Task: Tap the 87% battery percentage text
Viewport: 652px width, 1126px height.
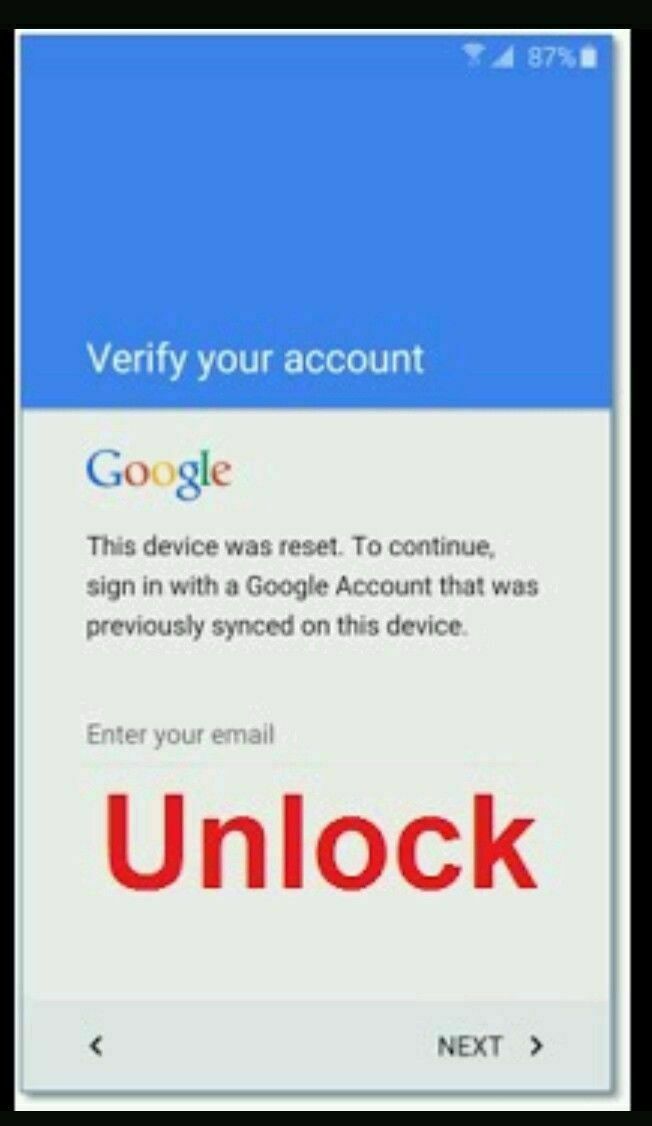Action: (x=552, y=57)
